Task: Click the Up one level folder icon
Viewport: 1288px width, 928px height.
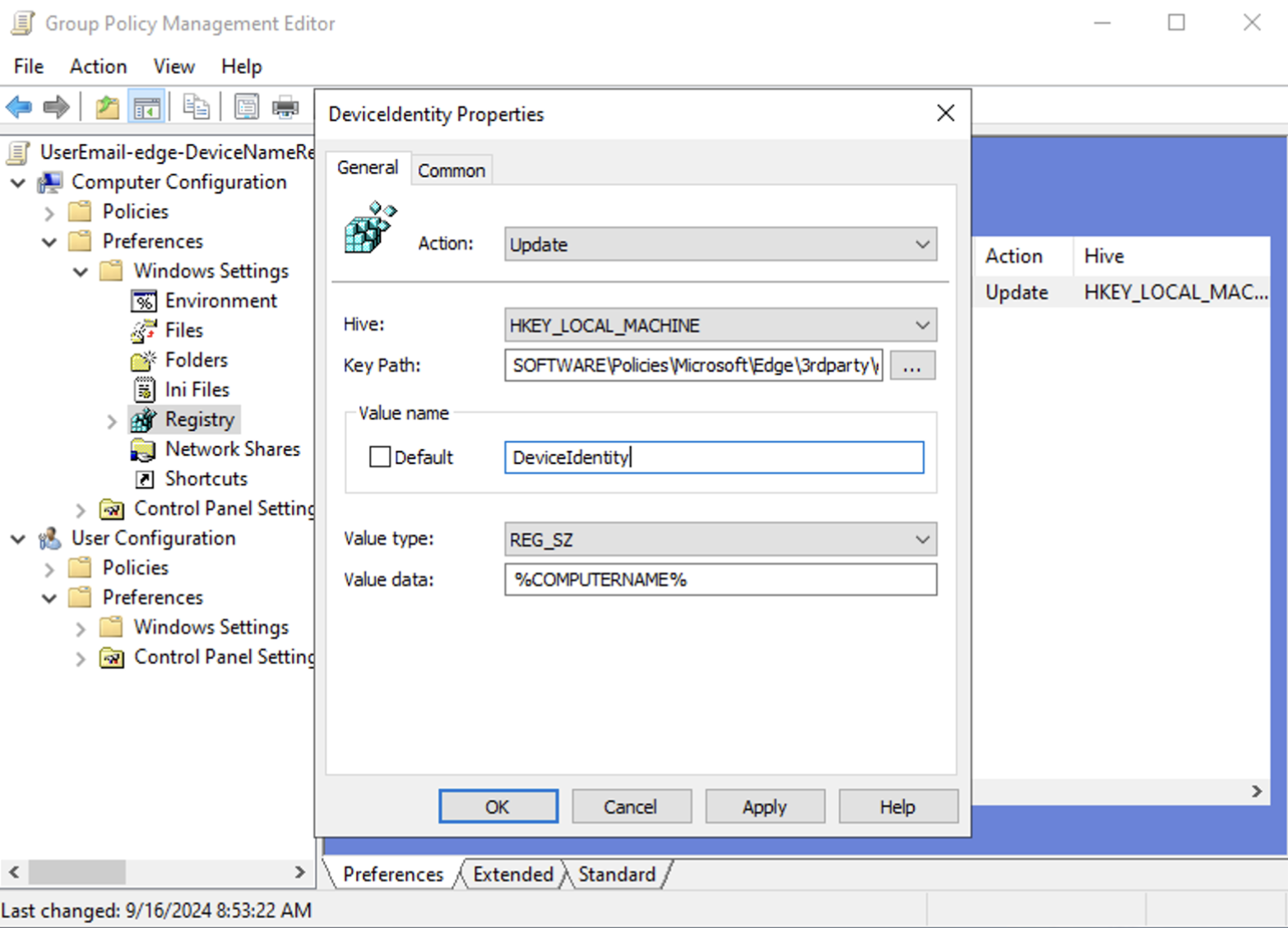Action: tap(107, 107)
